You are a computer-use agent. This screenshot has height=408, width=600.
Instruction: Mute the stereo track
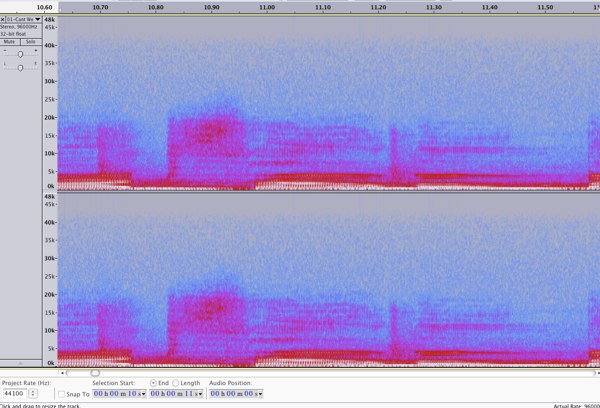(x=10, y=42)
